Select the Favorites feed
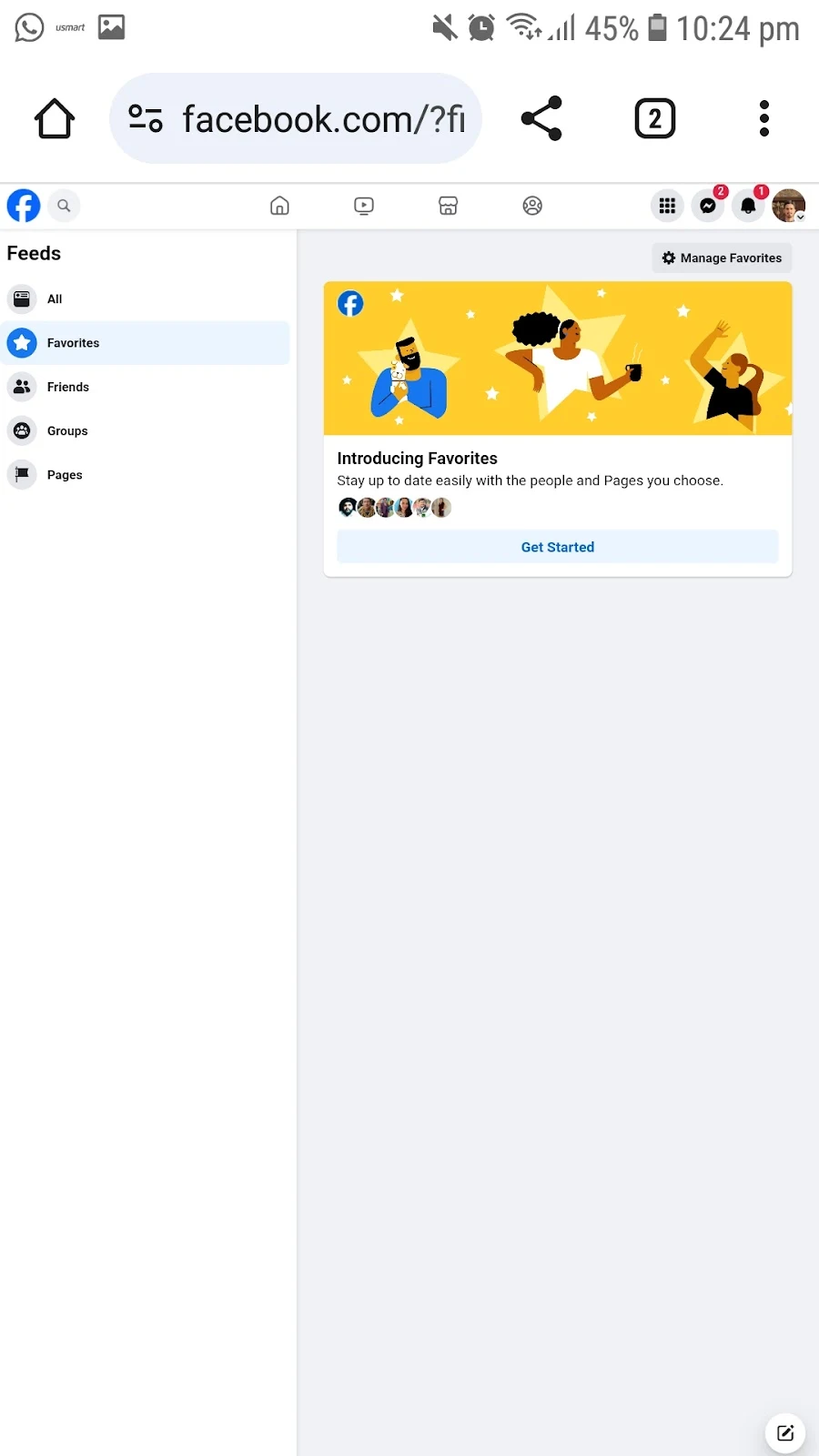The width and height of the screenshot is (819, 1456). click(x=146, y=343)
